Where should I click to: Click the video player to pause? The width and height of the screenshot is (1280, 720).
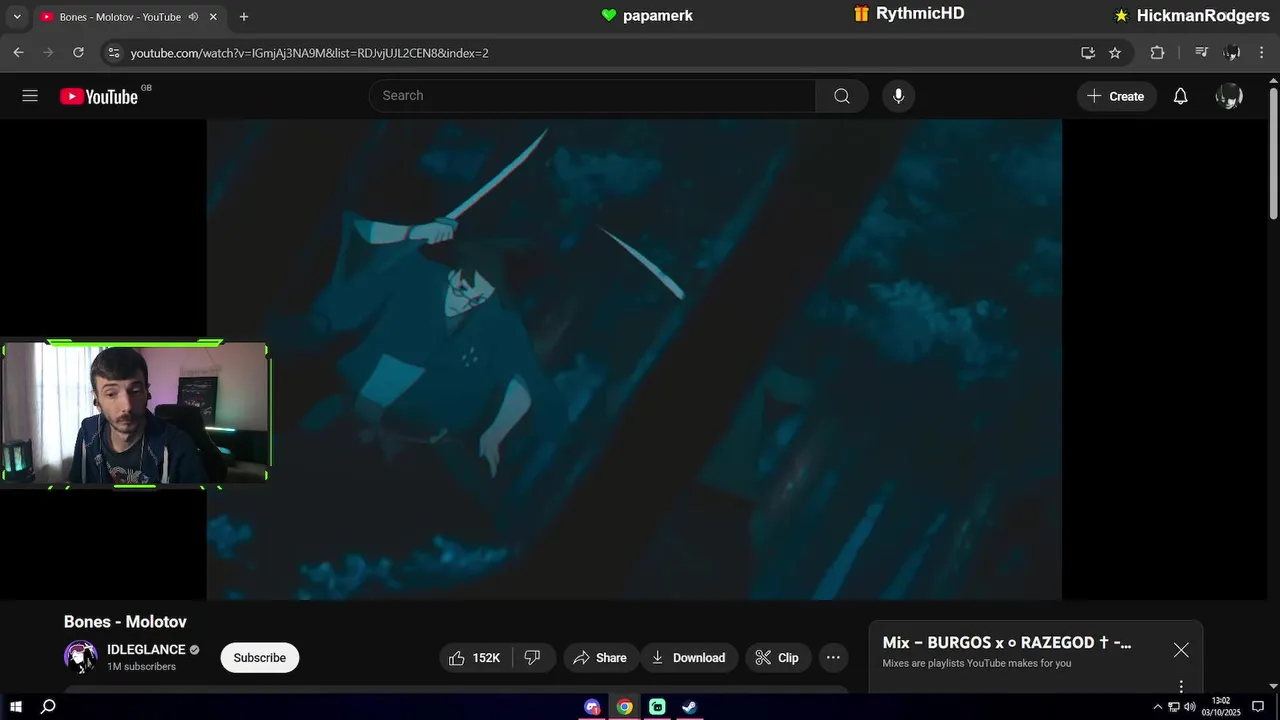coord(634,360)
